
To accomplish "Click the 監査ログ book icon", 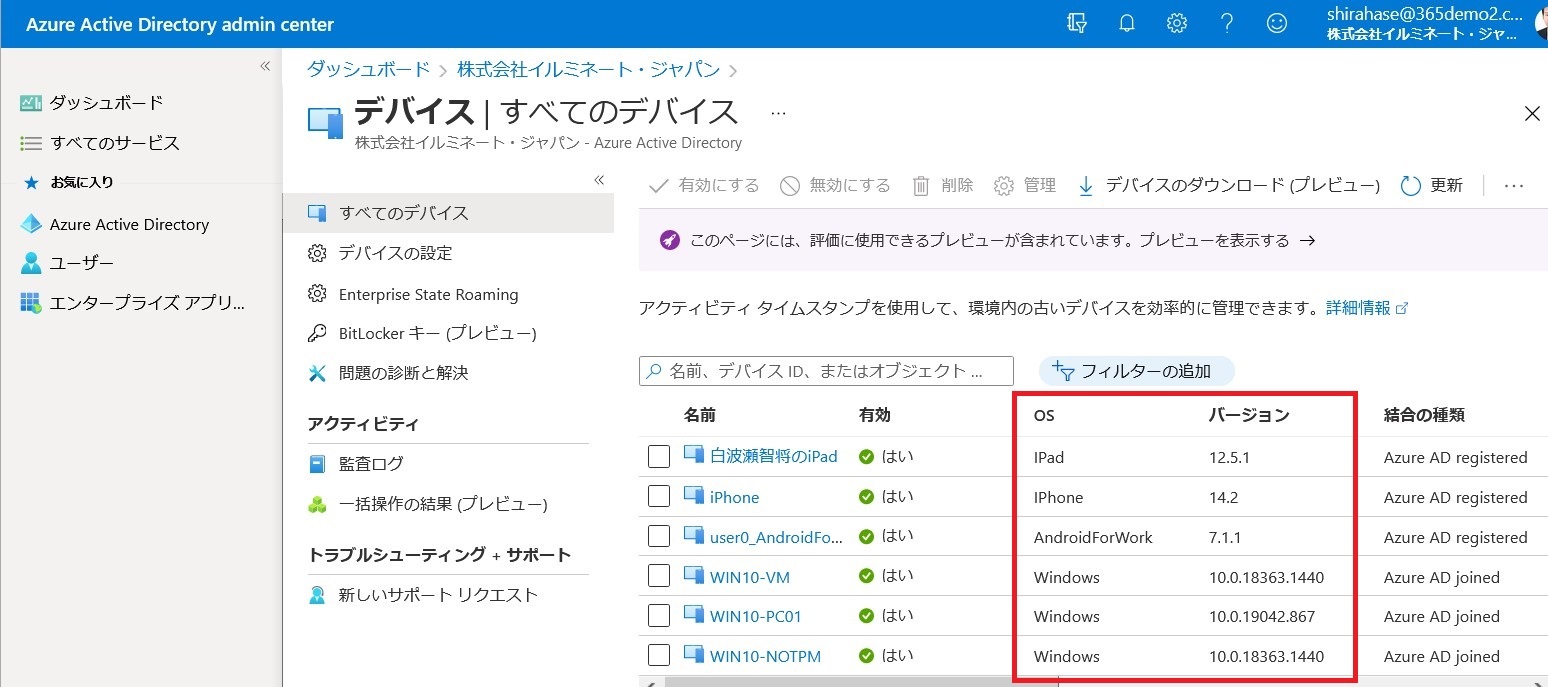I will click(x=317, y=464).
